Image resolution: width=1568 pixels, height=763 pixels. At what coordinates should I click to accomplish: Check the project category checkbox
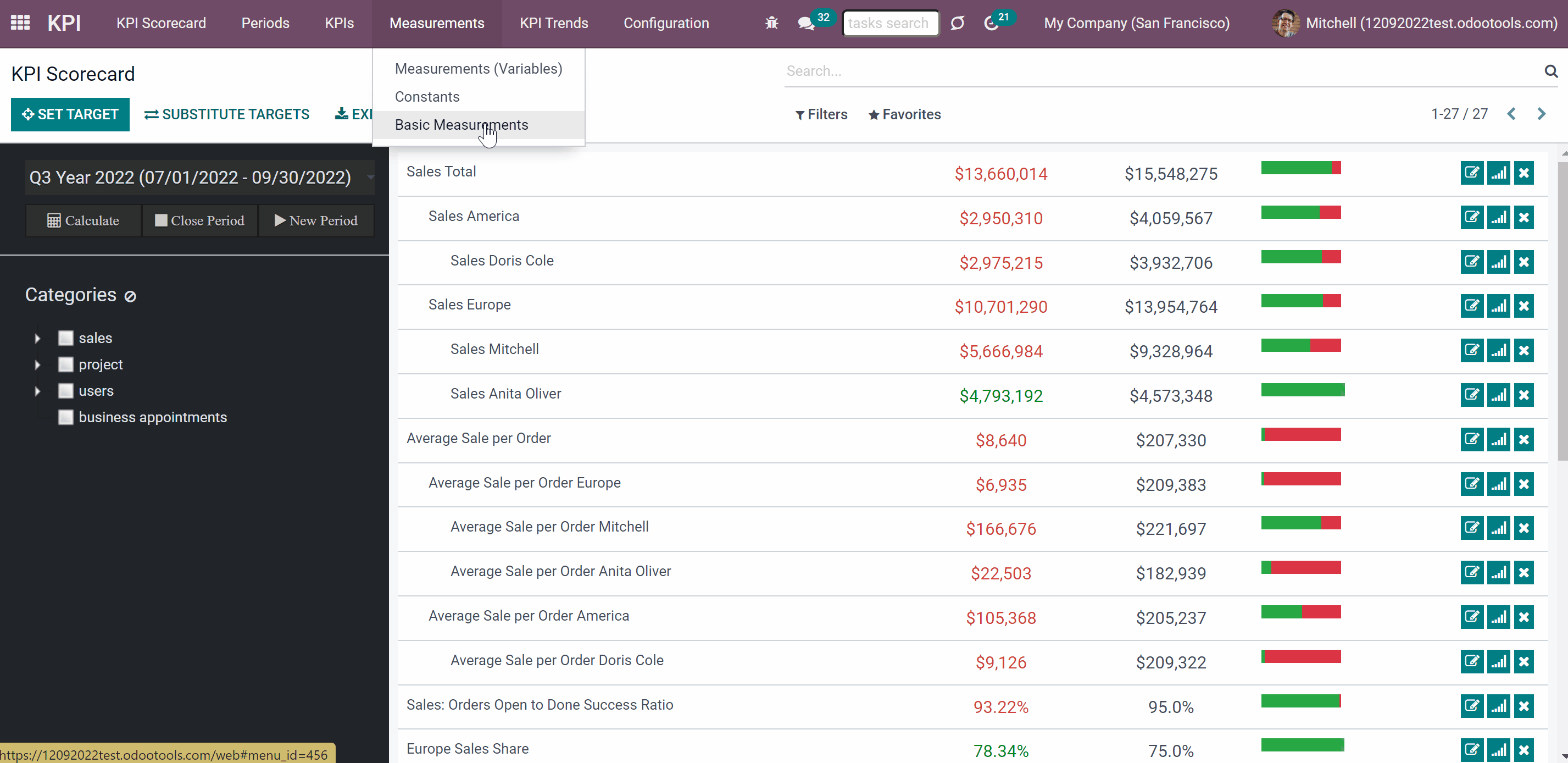(66, 364)
